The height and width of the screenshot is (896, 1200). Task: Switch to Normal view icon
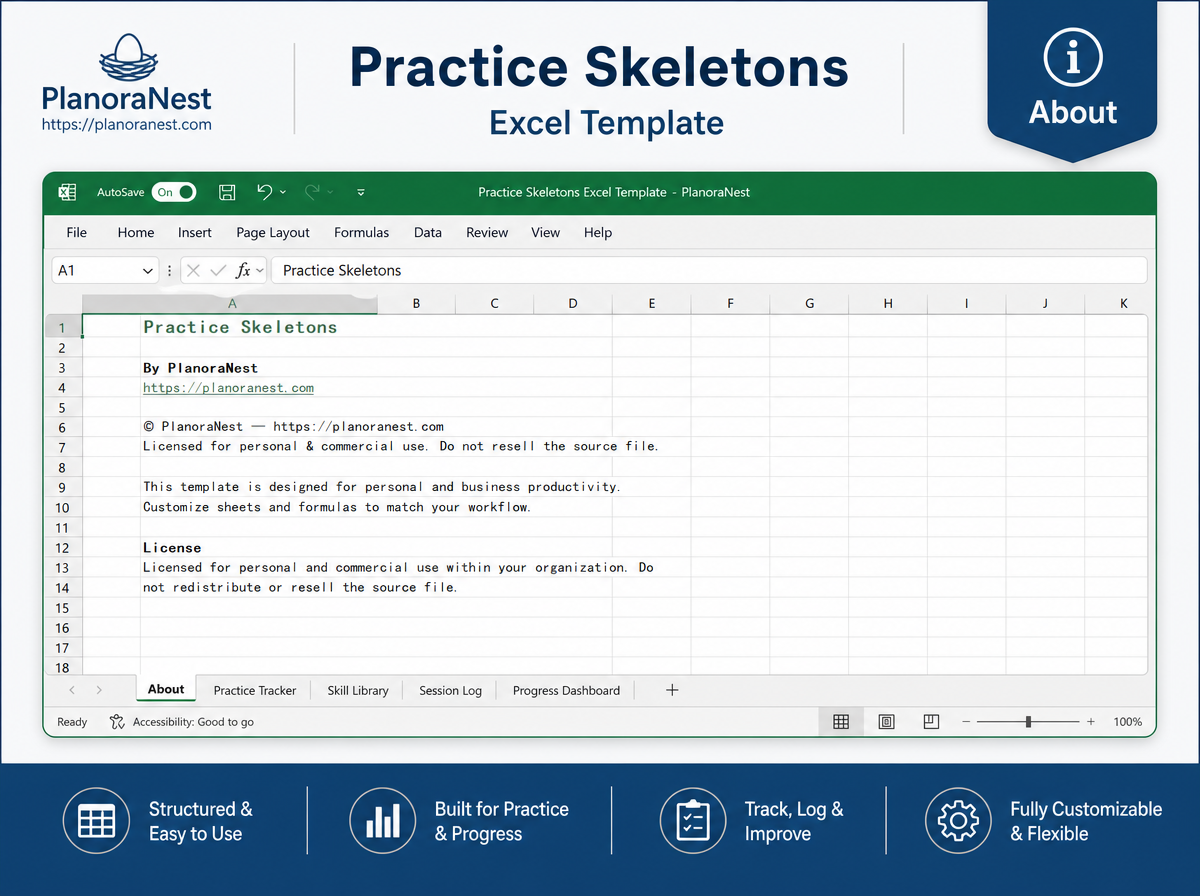click(x=841, y=722)
